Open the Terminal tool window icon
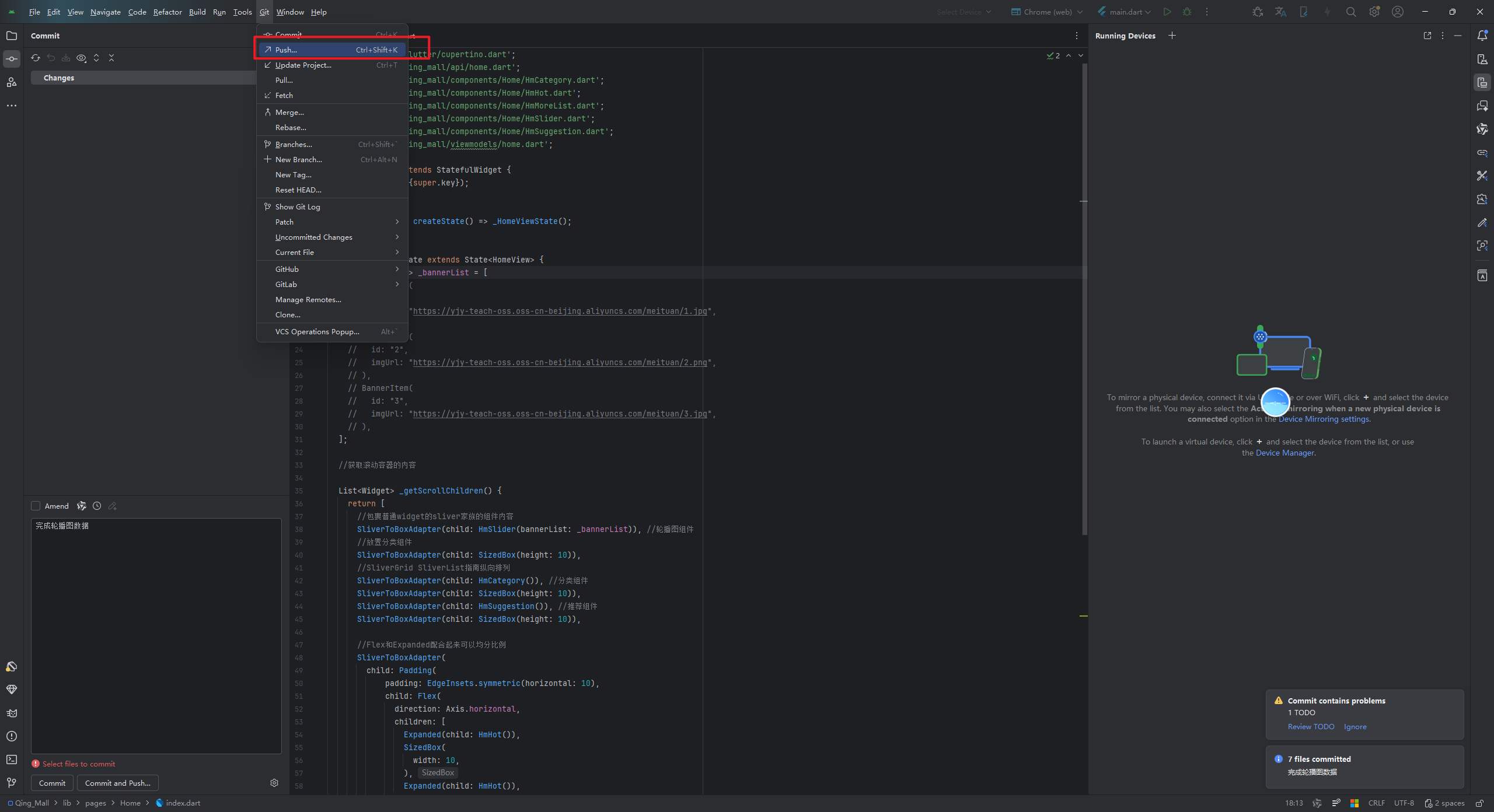This screenshot has height=812, width=1494. pos(12,759)
